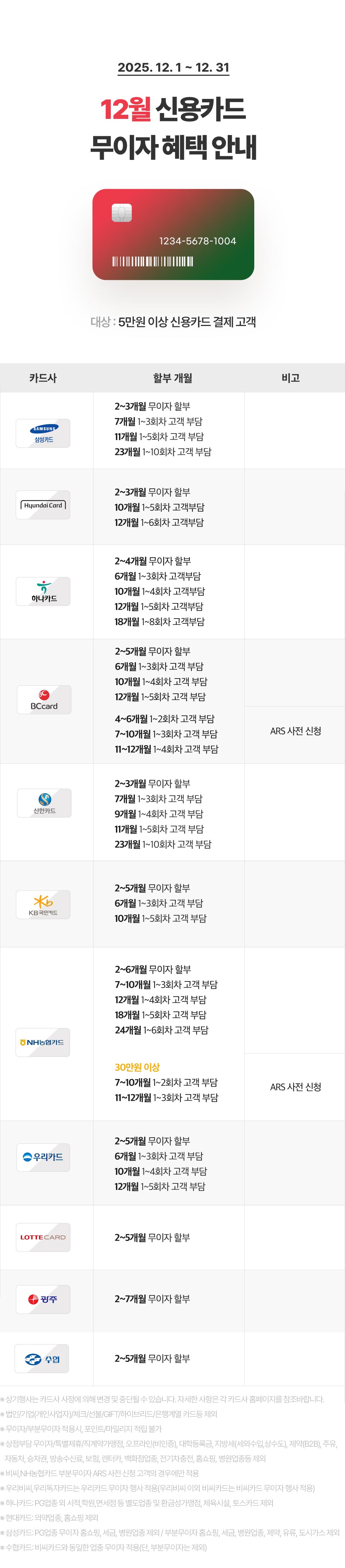Click ARS 사전 신청 in the BC Card row
The image size is (345, 1568).
coord(296,731)
